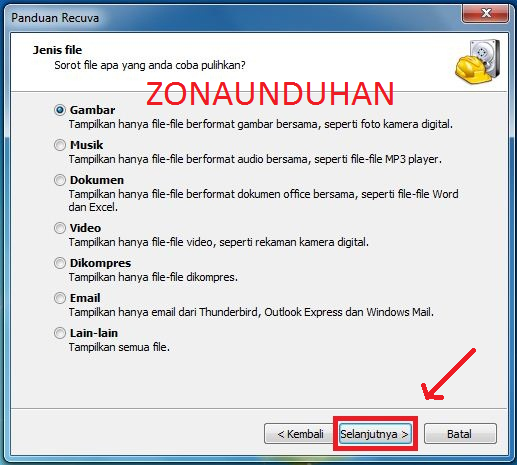Go back with the < Kembali button
Viewport: 517px width, 465px height.
tap(299, 434)
